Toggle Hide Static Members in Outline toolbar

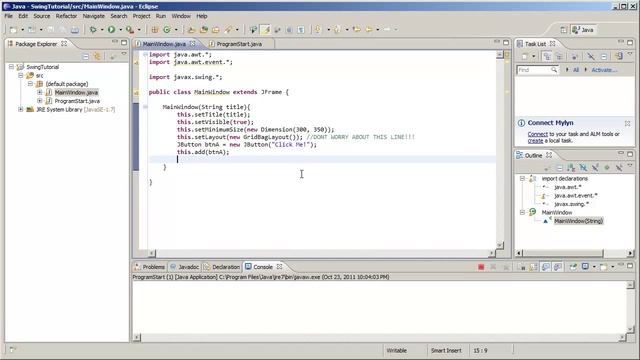tap(595, 168)
